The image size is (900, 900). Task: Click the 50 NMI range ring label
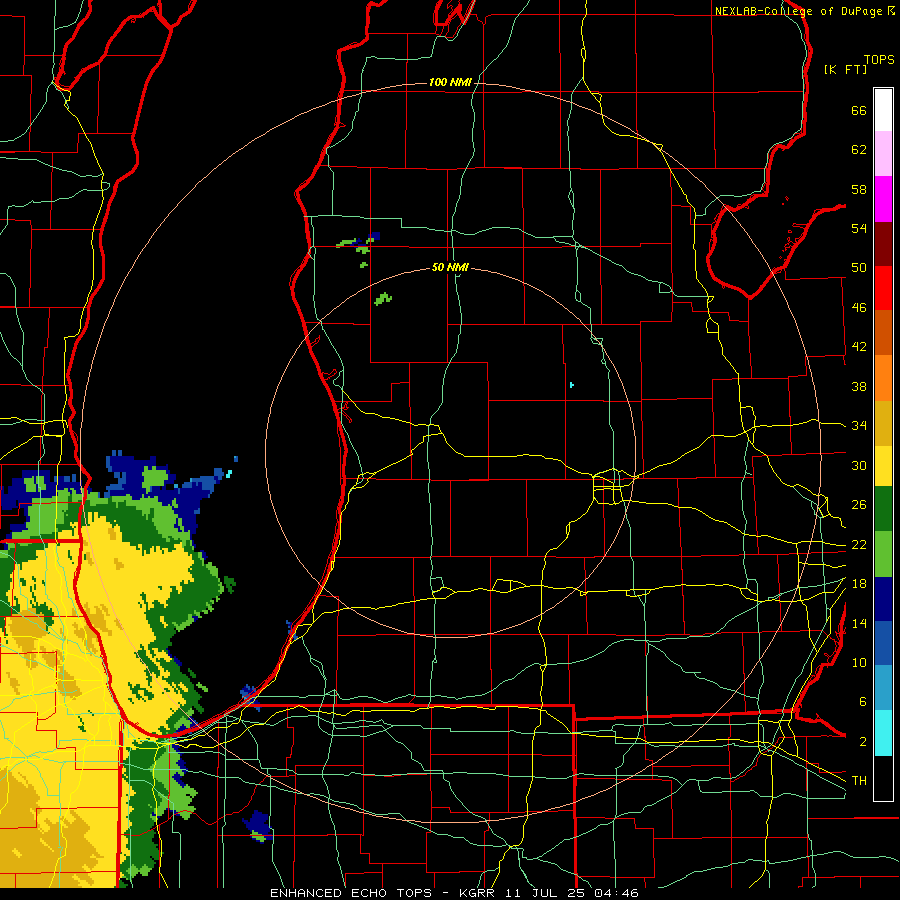[x=450, y=267]
